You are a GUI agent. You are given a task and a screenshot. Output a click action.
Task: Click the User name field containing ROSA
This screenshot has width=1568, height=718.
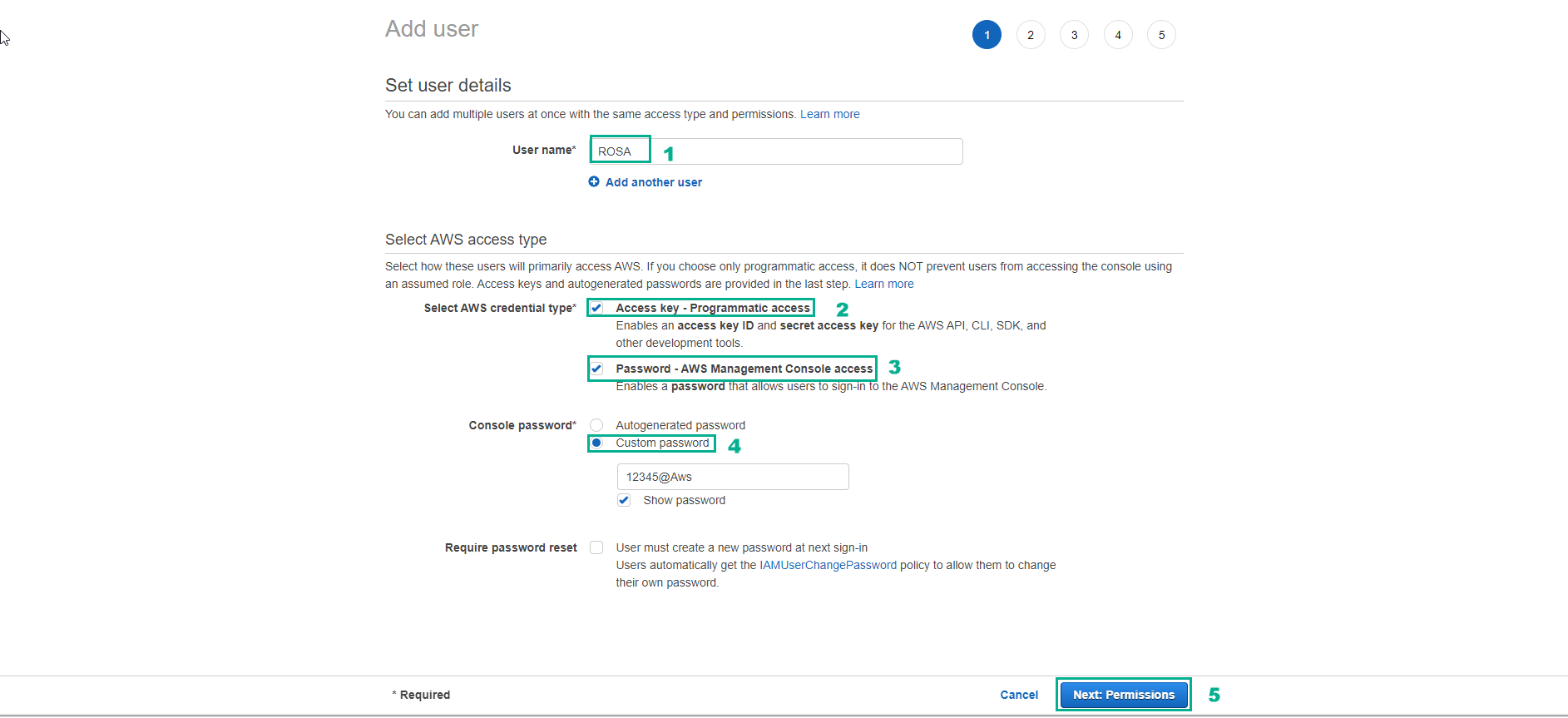click(775, 151)
